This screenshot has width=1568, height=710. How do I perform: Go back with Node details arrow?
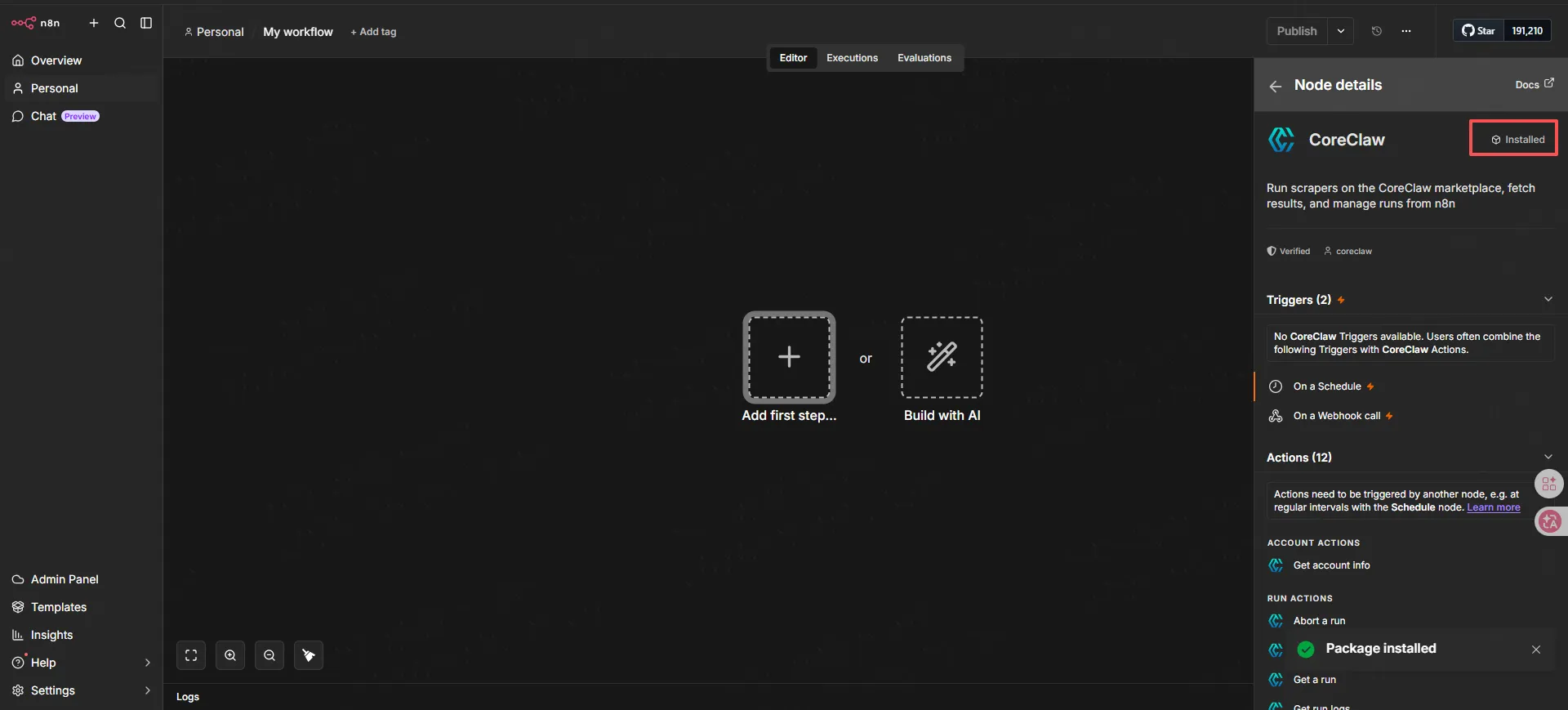point(1276,86)
